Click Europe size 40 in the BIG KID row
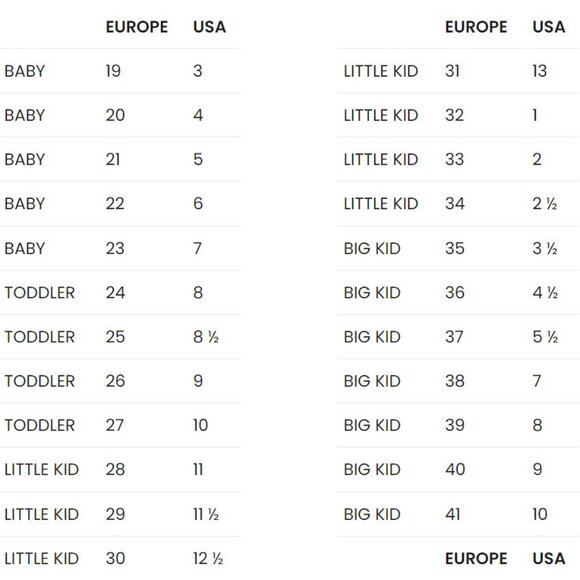Image resolution: width=580 pixels, height=580 pixels. click(x=455, y=469)
